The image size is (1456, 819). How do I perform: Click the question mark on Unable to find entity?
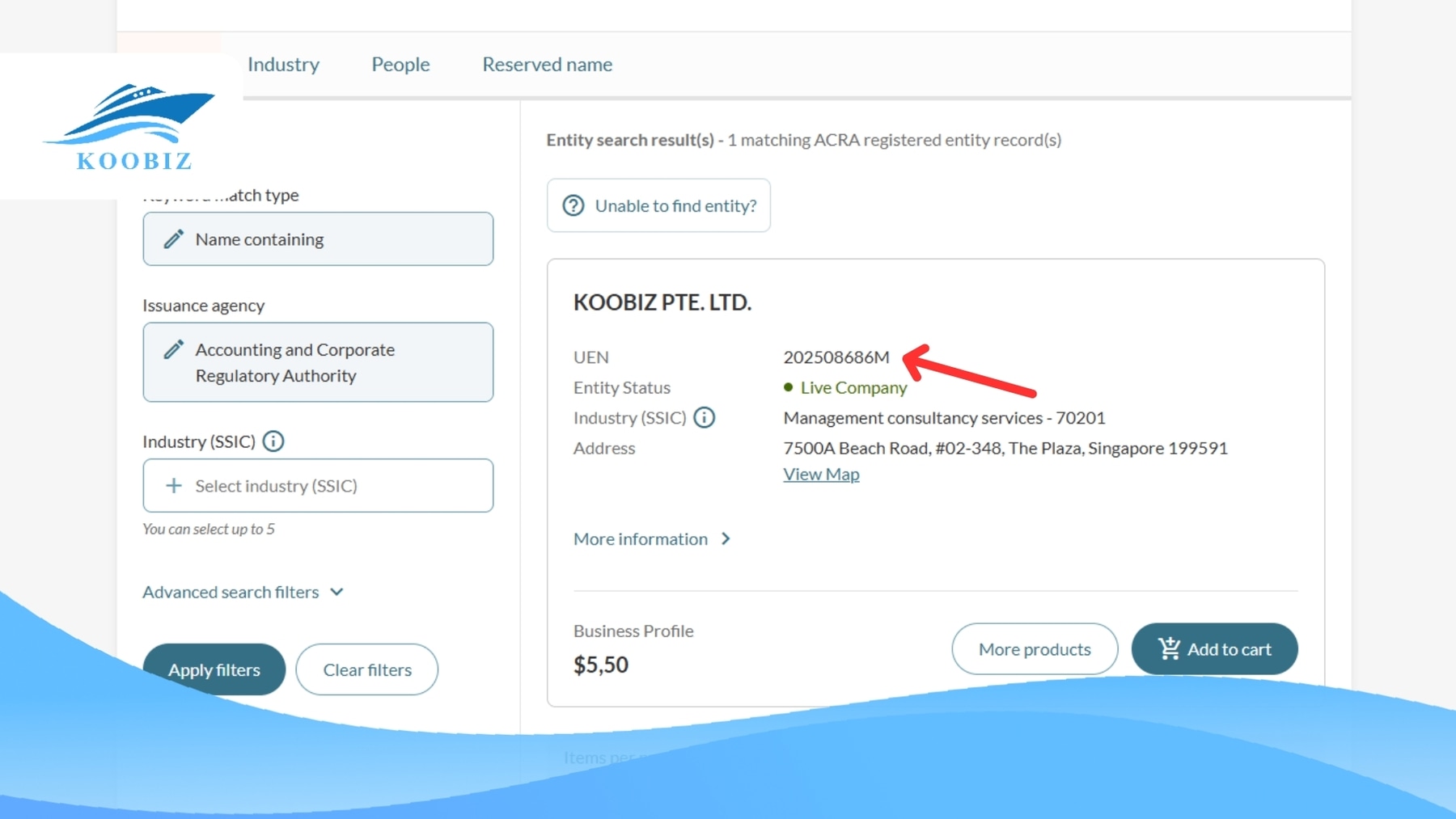point(572,205)
